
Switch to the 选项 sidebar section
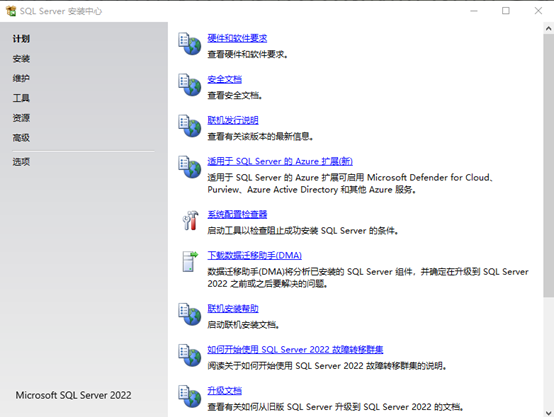(21, 162)
